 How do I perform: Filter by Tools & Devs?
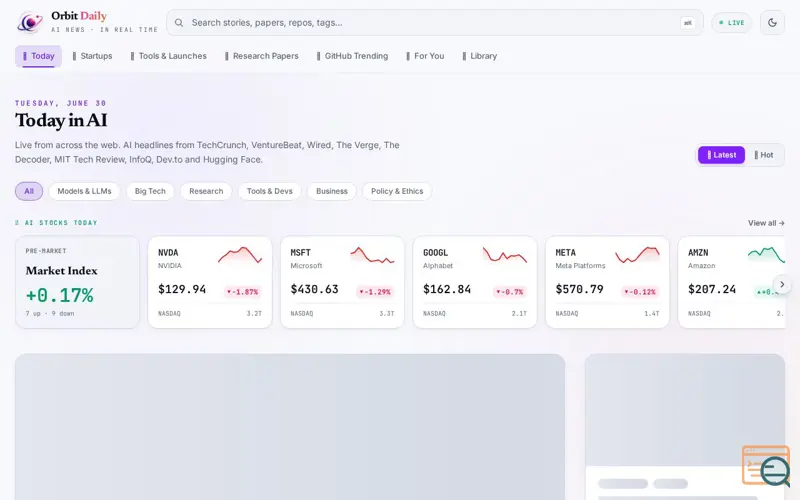pos(269,191)
